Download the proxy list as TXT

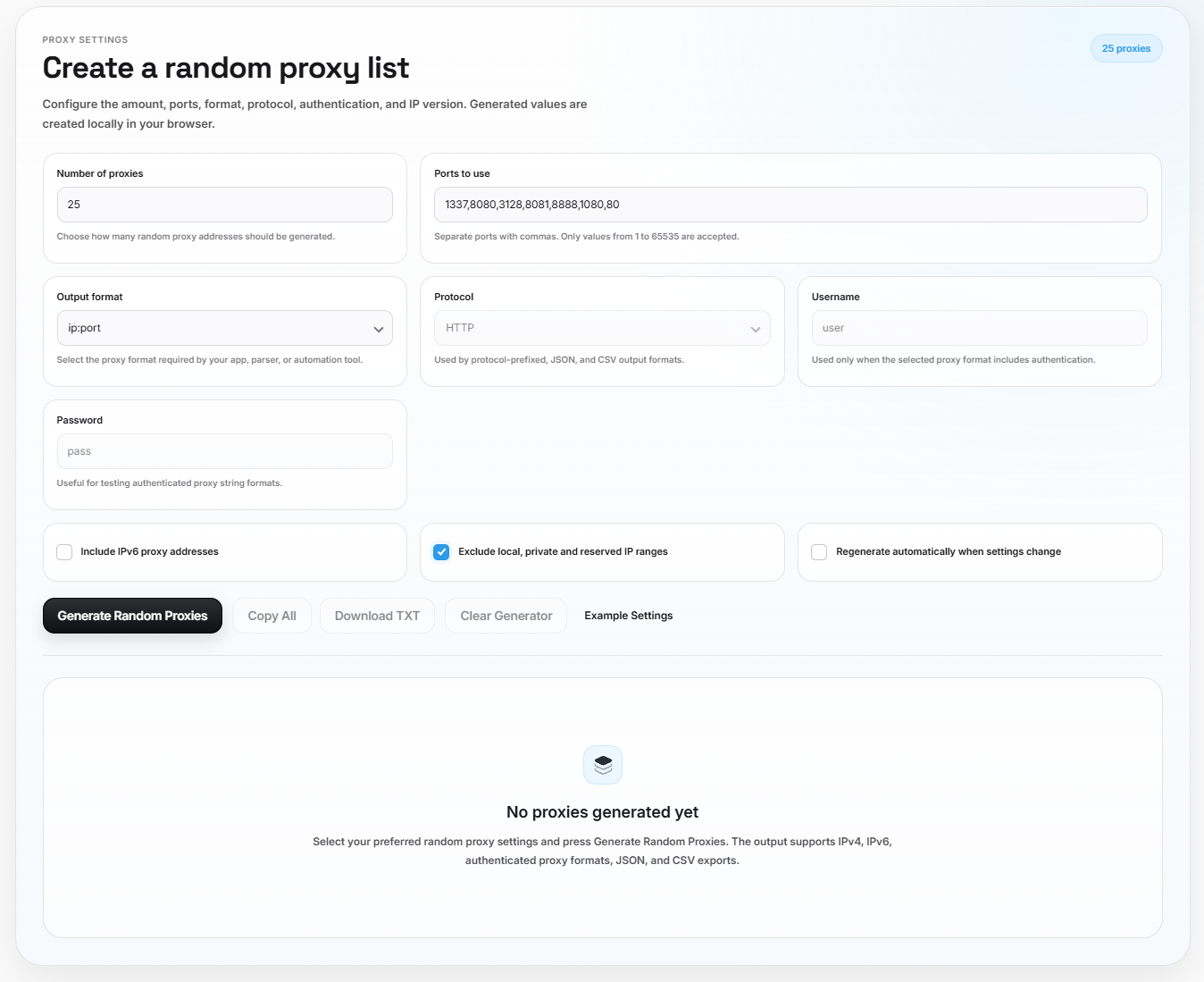377,616
